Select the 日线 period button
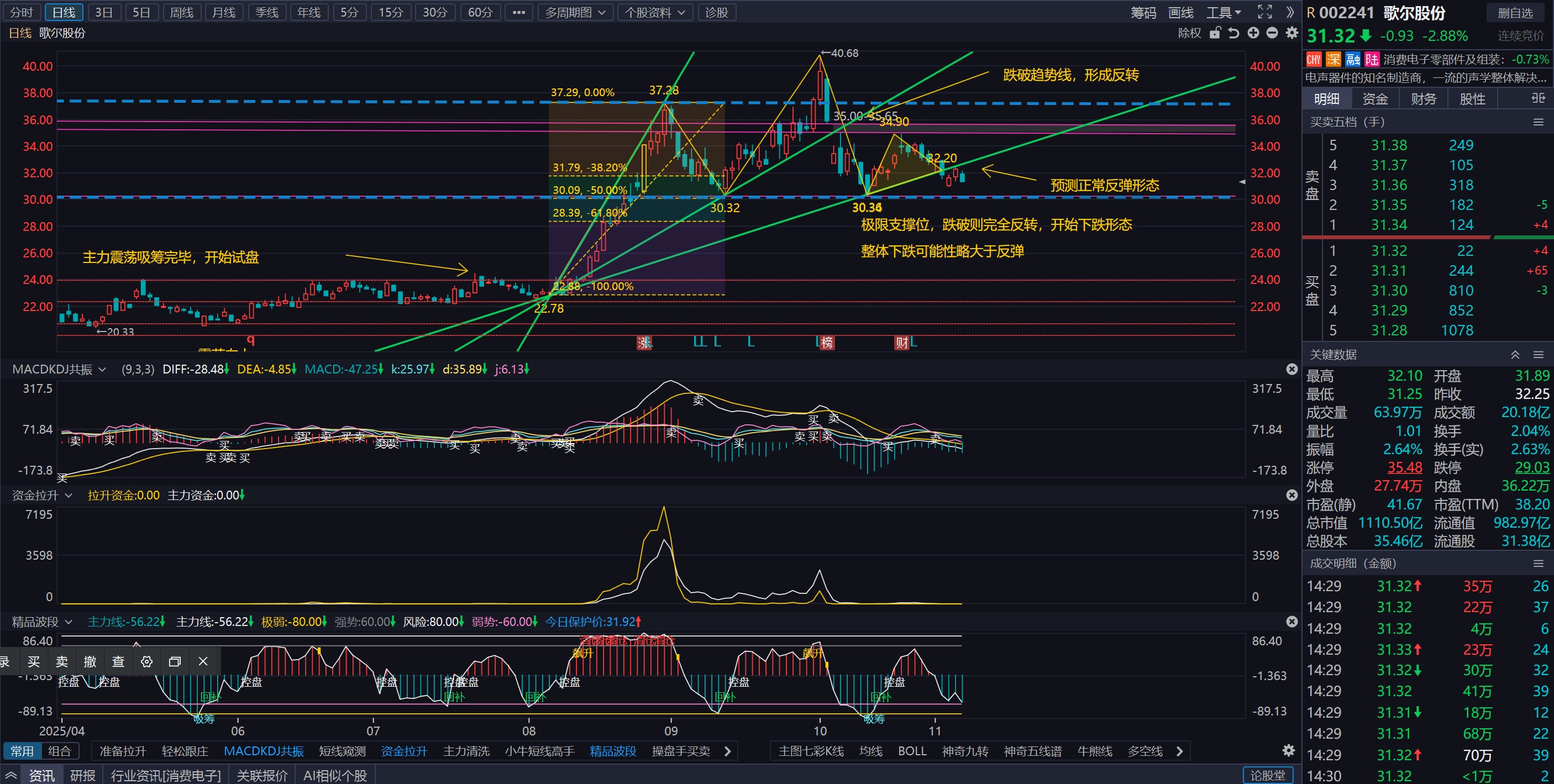Screen dimensions: 1554x784 click(64, 12)
